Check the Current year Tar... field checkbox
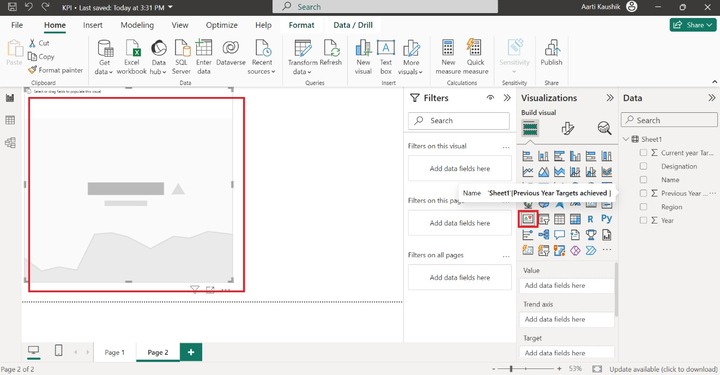The width and height of the screenshot is (720, 375). click(643, 153)
